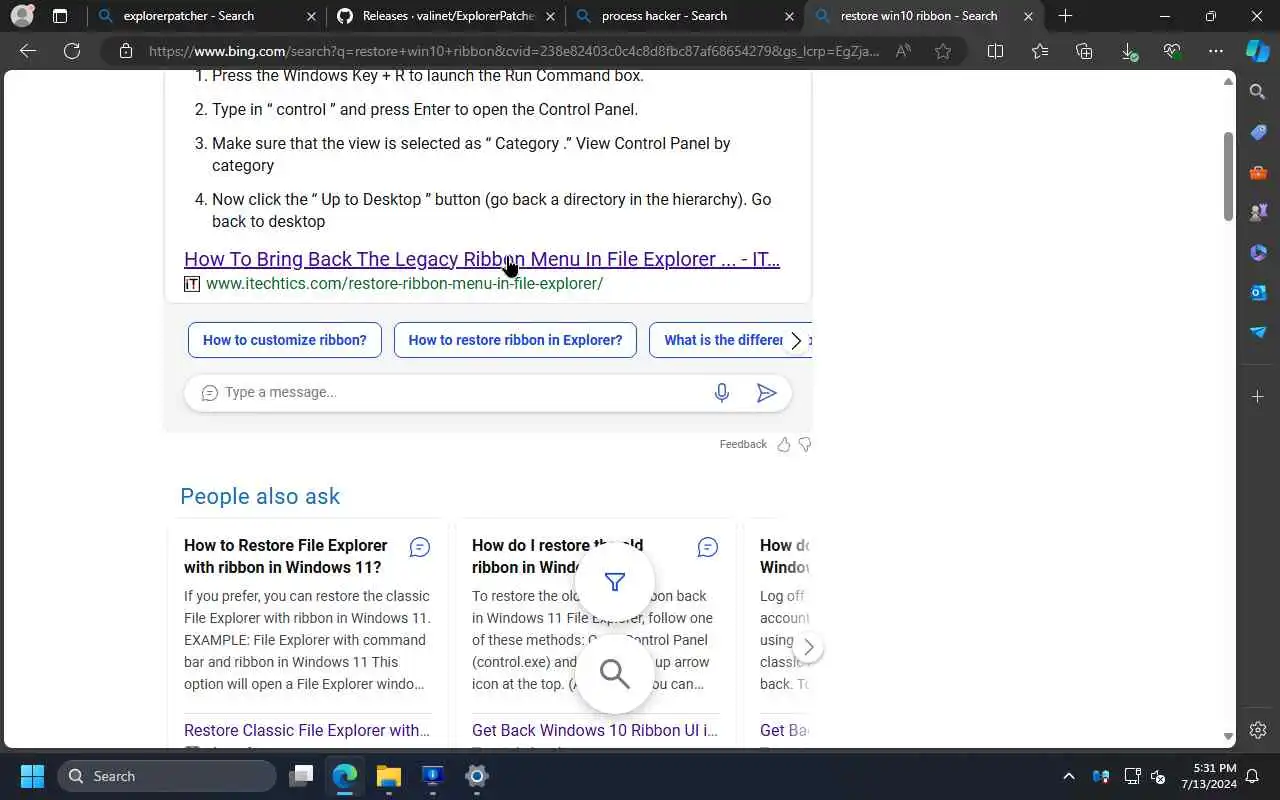Open the sidebar Outlook icon
Screen dimensions: 1280x800
[x=1258, y=292]
